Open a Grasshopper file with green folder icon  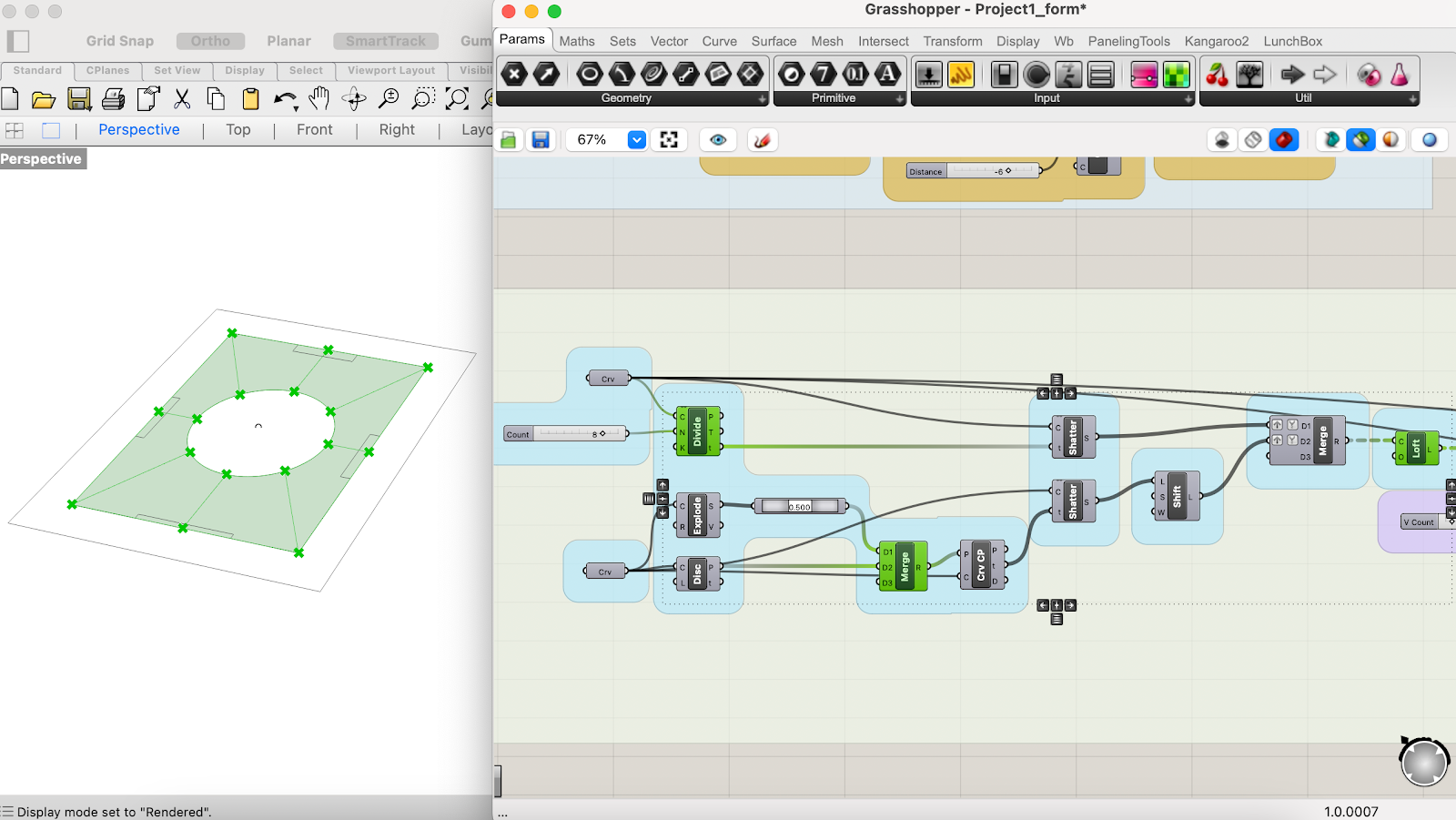509,140
